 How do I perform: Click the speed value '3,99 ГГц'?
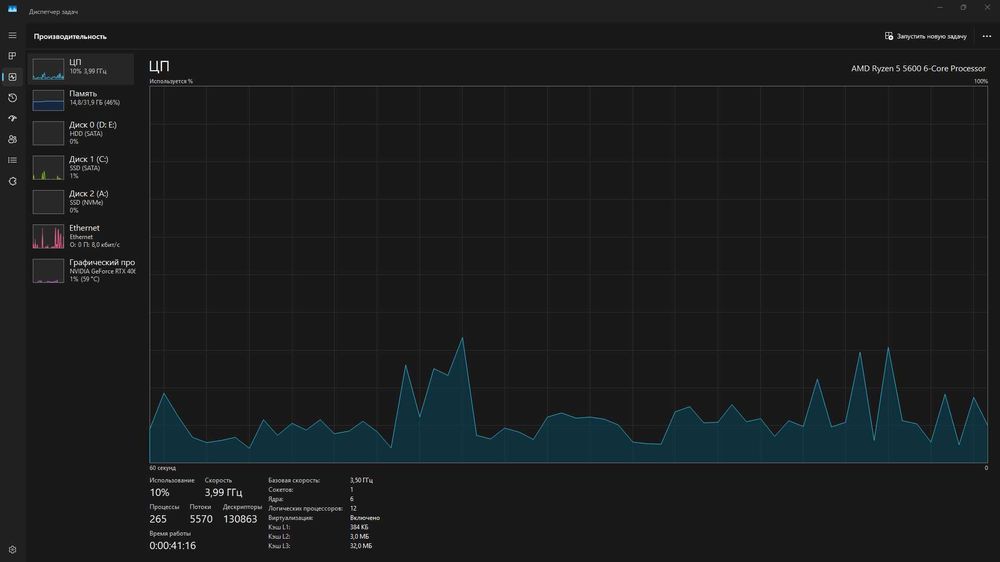click(223, 492)
